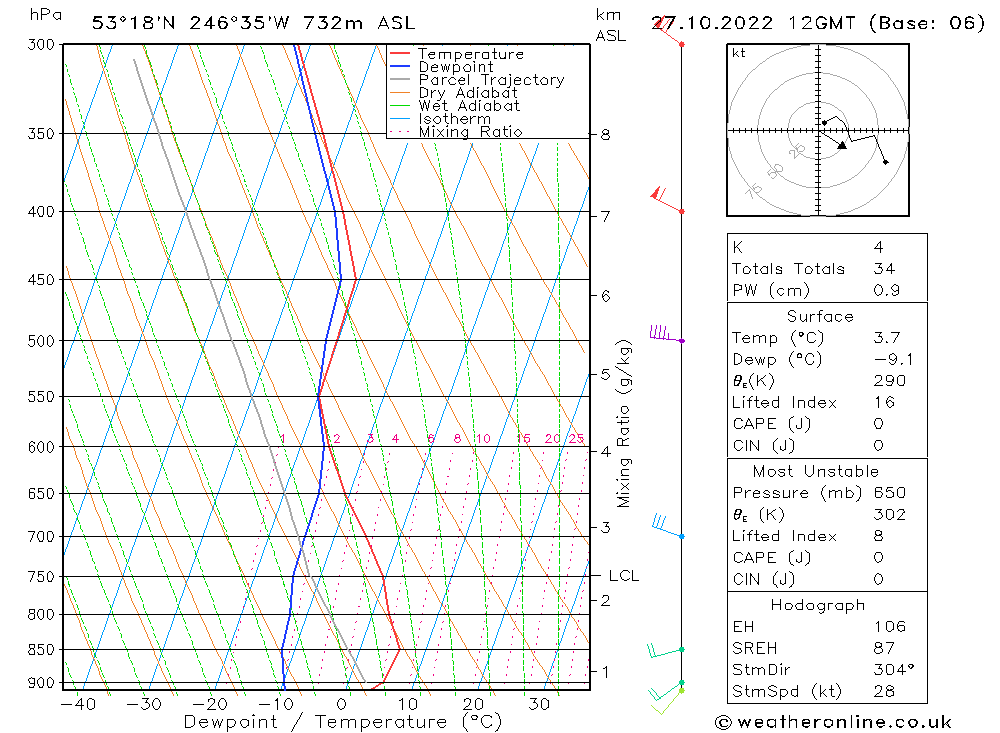This screenshot has height=733, width=1000.
Task: Click the blue Dewpoint legend line
Action: point(399,66)
